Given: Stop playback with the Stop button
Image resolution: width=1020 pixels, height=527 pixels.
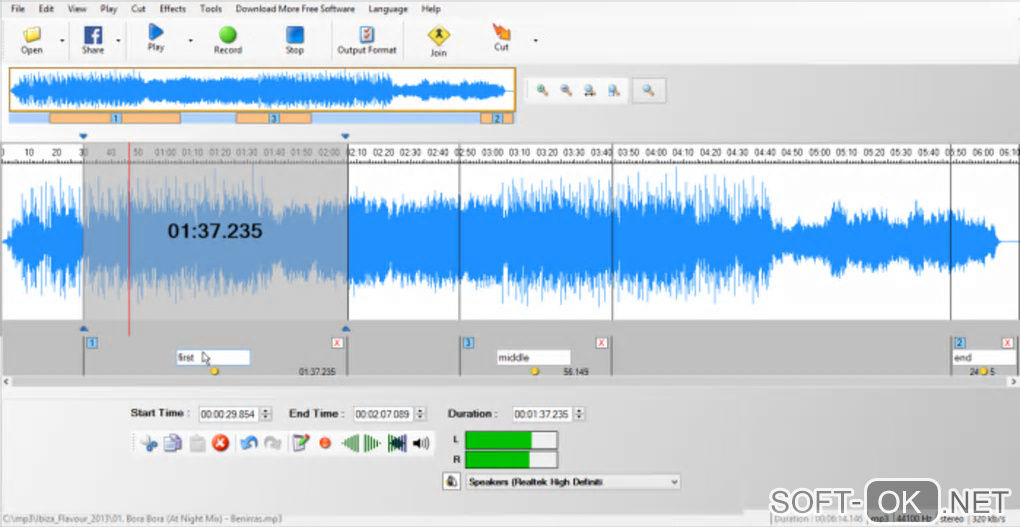Looking at the screenshot, I should (x=295, y=40).
